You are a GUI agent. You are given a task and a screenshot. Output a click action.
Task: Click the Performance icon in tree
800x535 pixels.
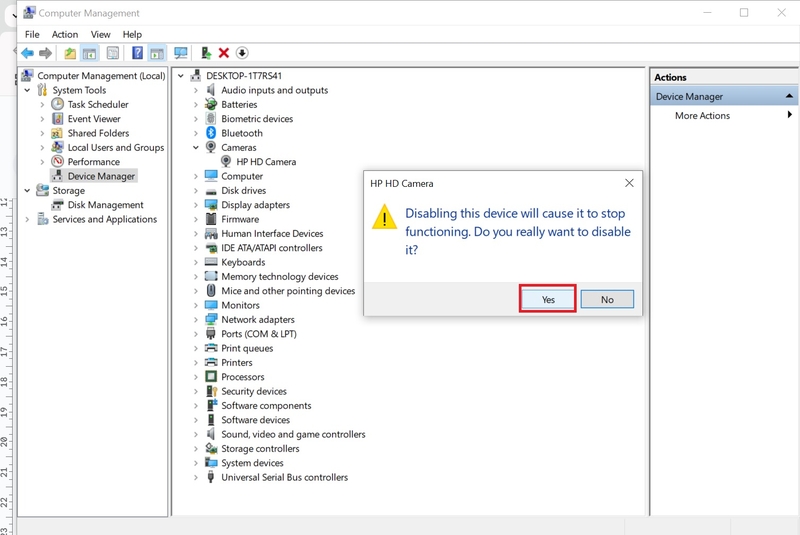(x=58, y=162)
